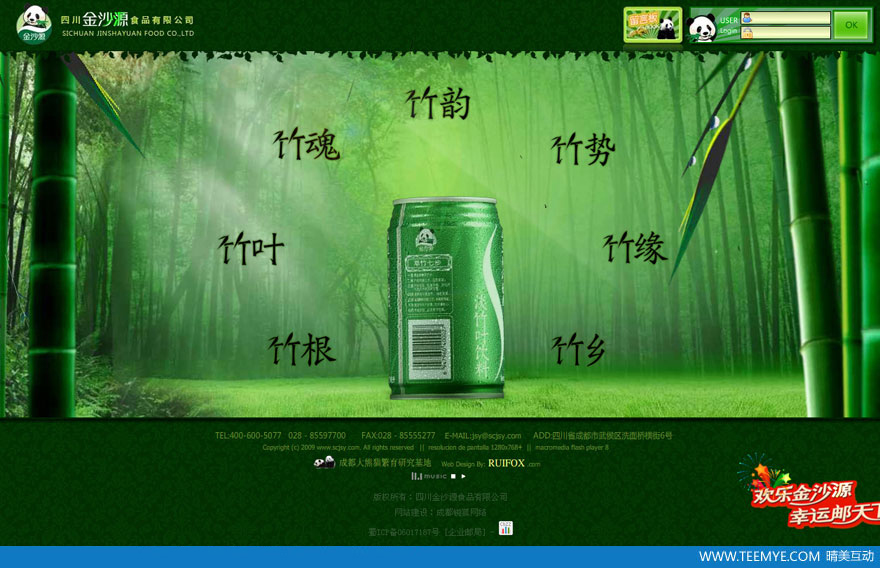The width and height of the screenshot is (880, 568).
Task: Click the E-MAIL jsy@scjsy.com address
Action: [x=483, y=436]
